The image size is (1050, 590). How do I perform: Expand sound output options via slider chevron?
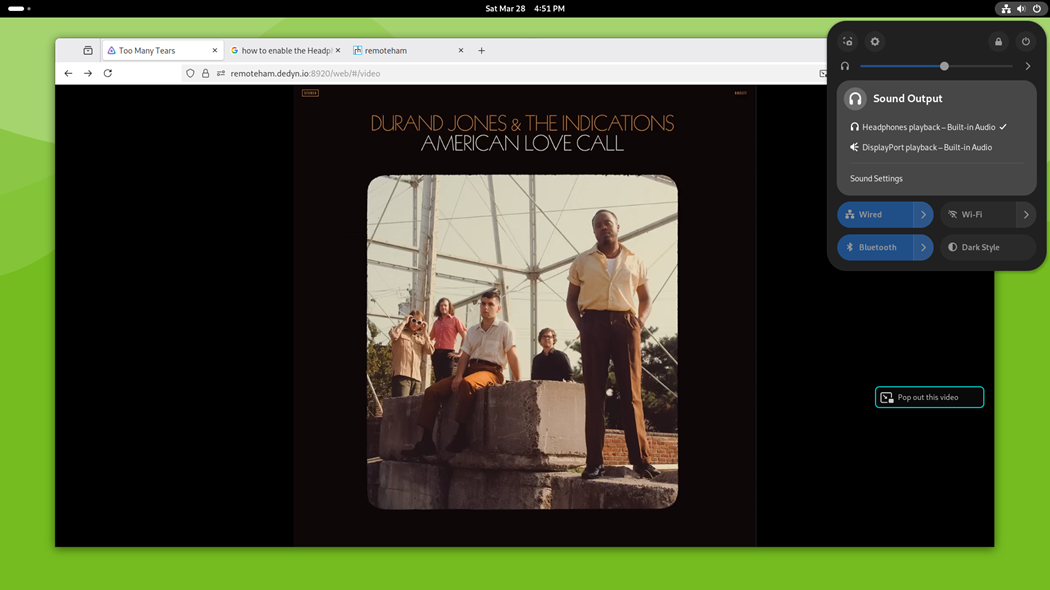coord(1028,66)
